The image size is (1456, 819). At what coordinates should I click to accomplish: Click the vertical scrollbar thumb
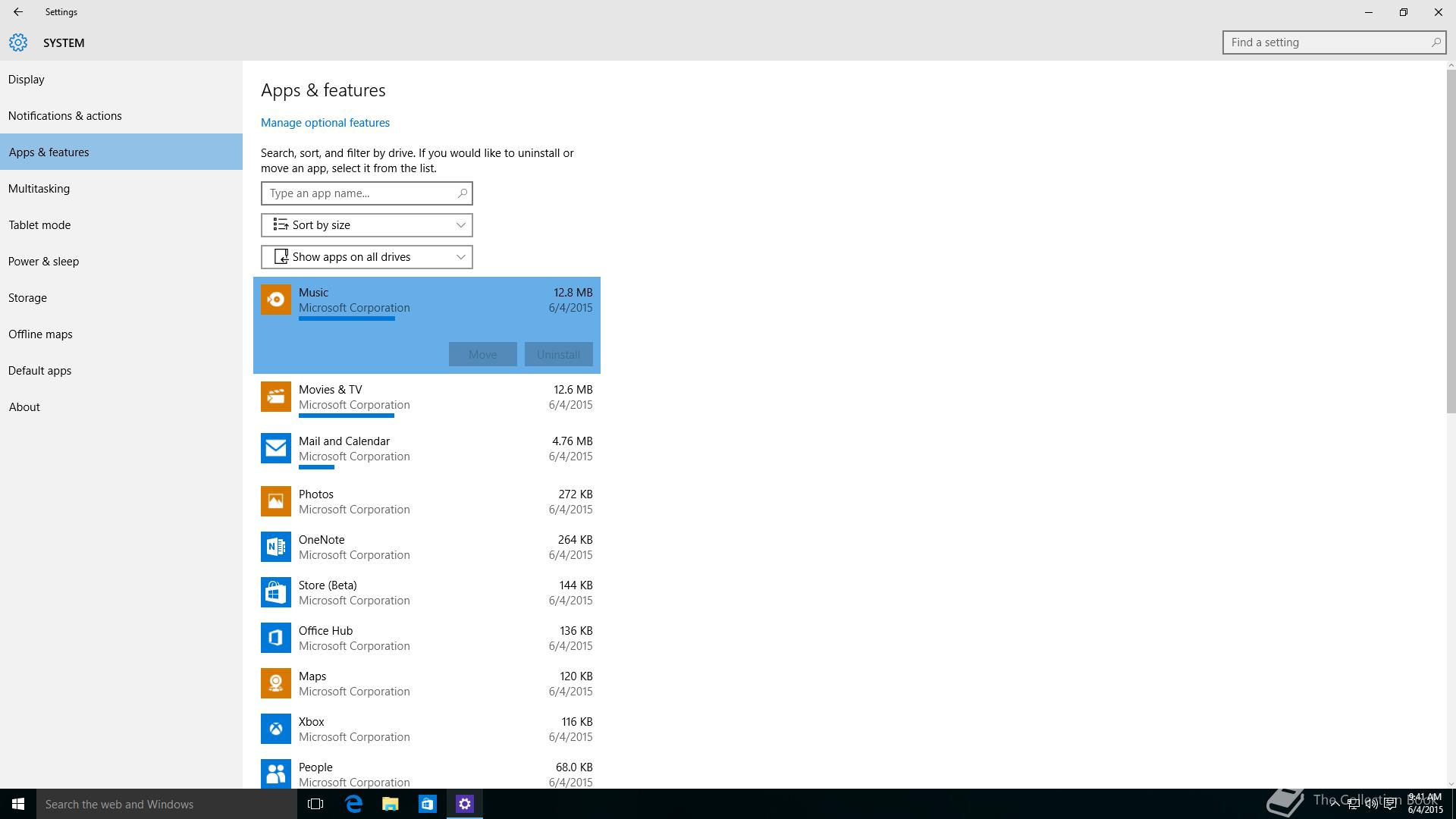coord(1451,241)
